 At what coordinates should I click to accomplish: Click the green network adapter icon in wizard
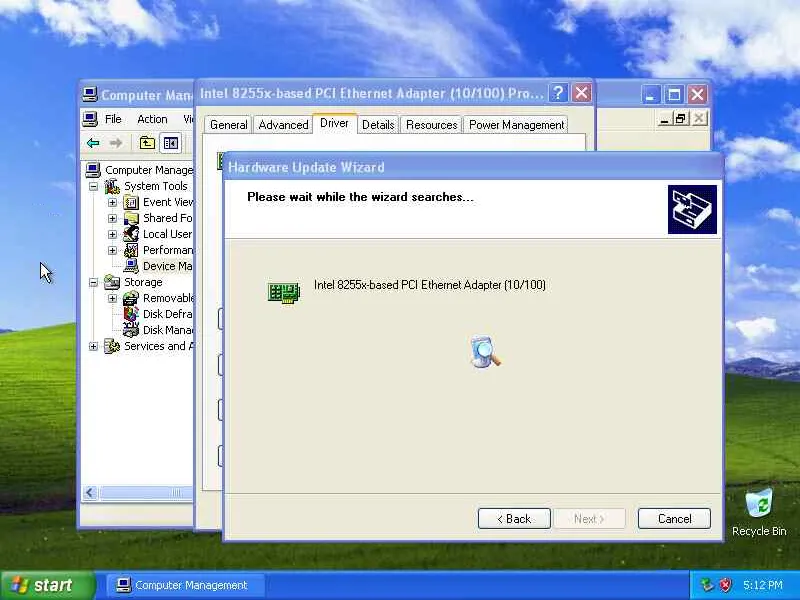click(284, 292)
